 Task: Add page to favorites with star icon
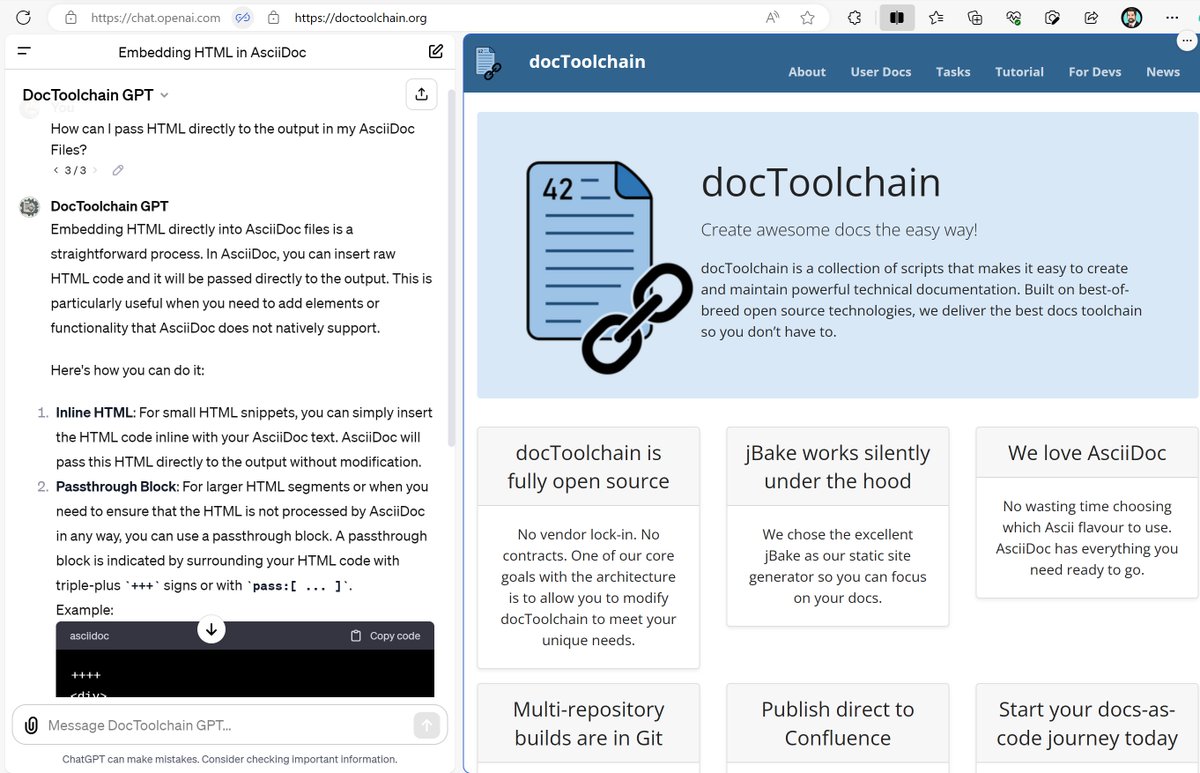[807, 18]
